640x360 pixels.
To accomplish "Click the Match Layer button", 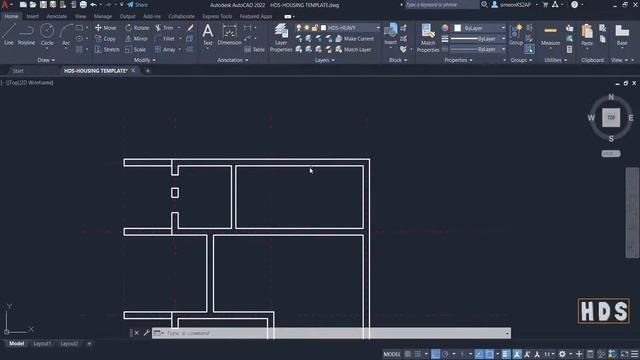I will click(x=353, y=49).
